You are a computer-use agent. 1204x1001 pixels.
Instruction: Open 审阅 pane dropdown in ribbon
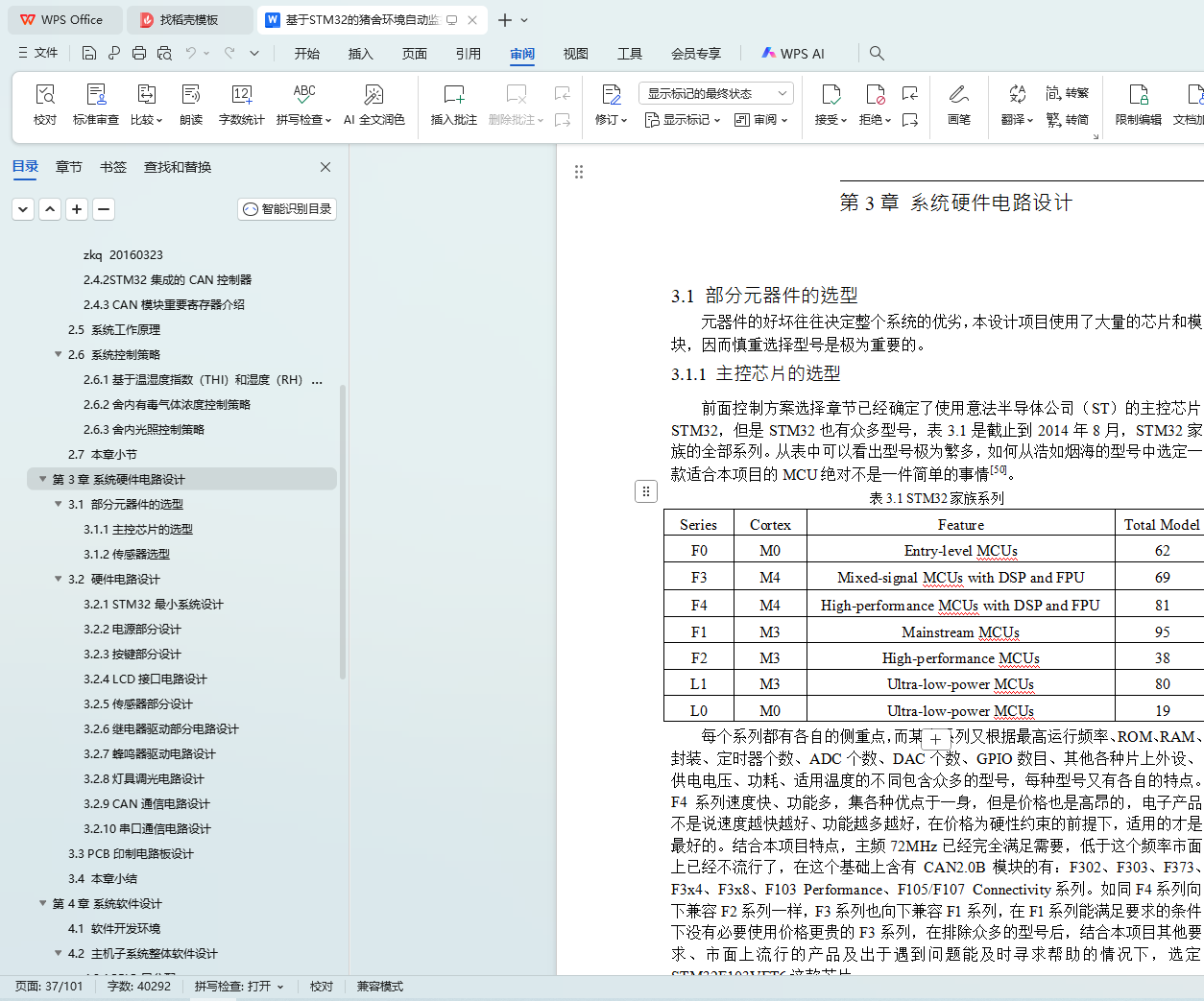tap(760, 120)
